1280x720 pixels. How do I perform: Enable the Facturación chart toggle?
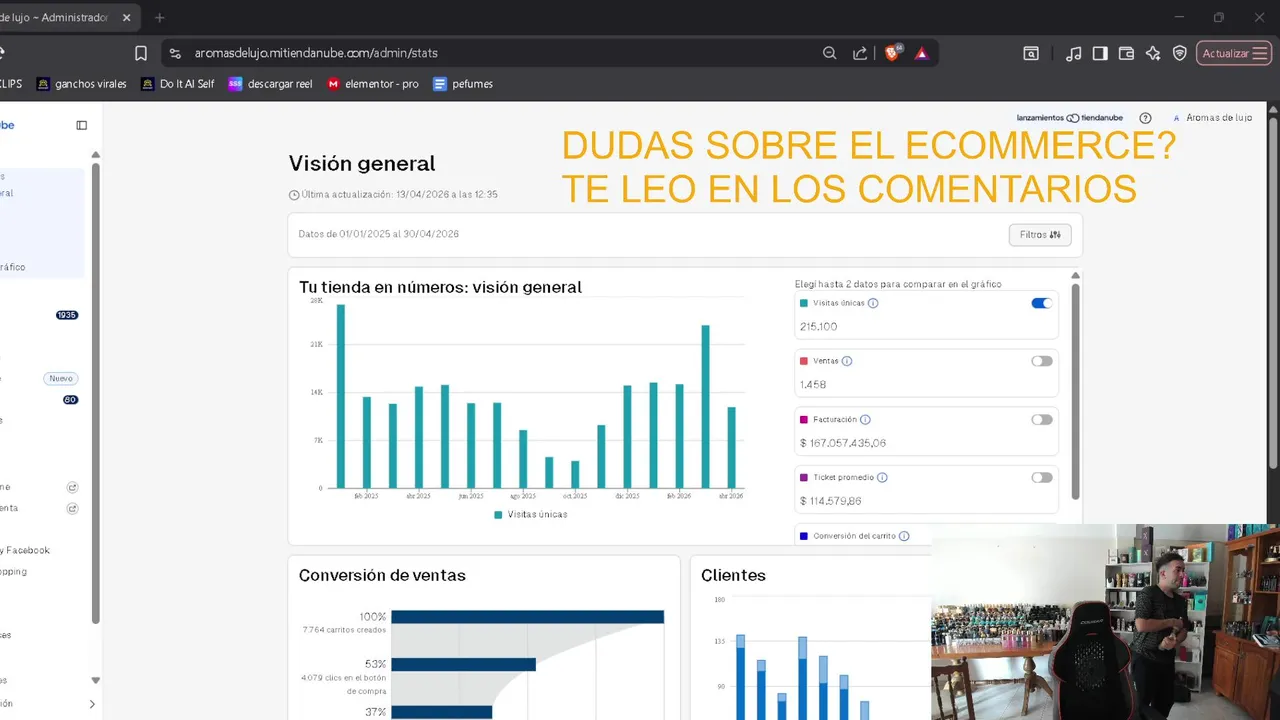[1041, 420]
